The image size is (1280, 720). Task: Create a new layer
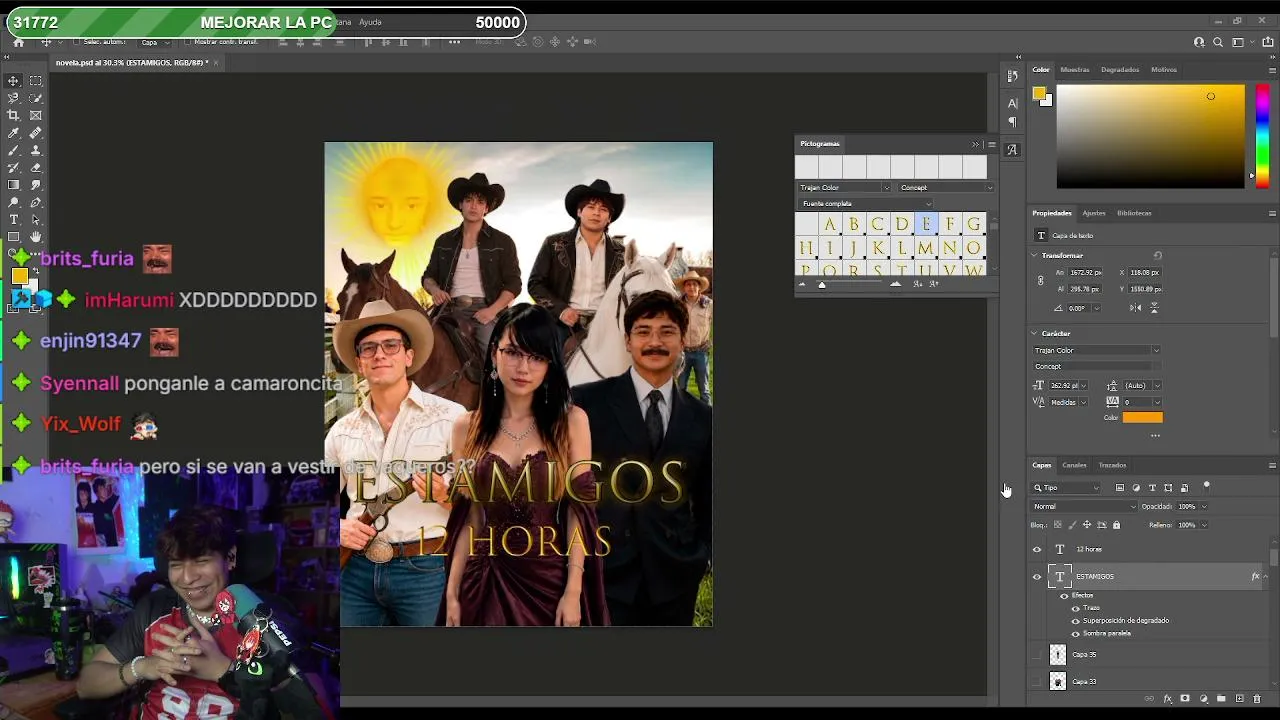click(1239, 699)
